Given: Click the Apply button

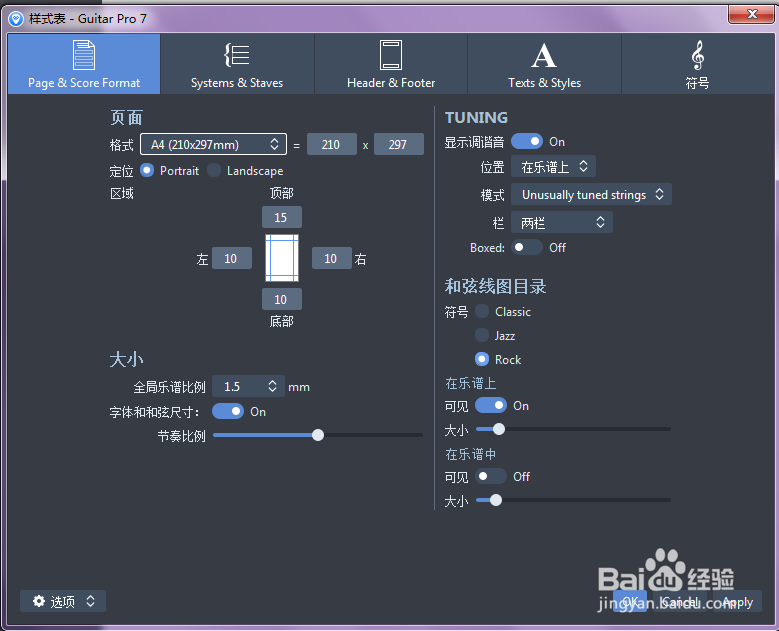Looking at the screenshot, I should tap(738, 601).
